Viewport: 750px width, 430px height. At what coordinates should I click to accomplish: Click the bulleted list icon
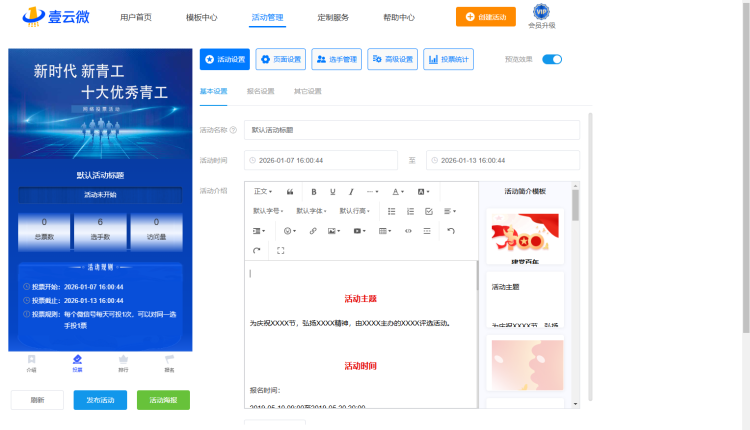click(x=391, y=211)
